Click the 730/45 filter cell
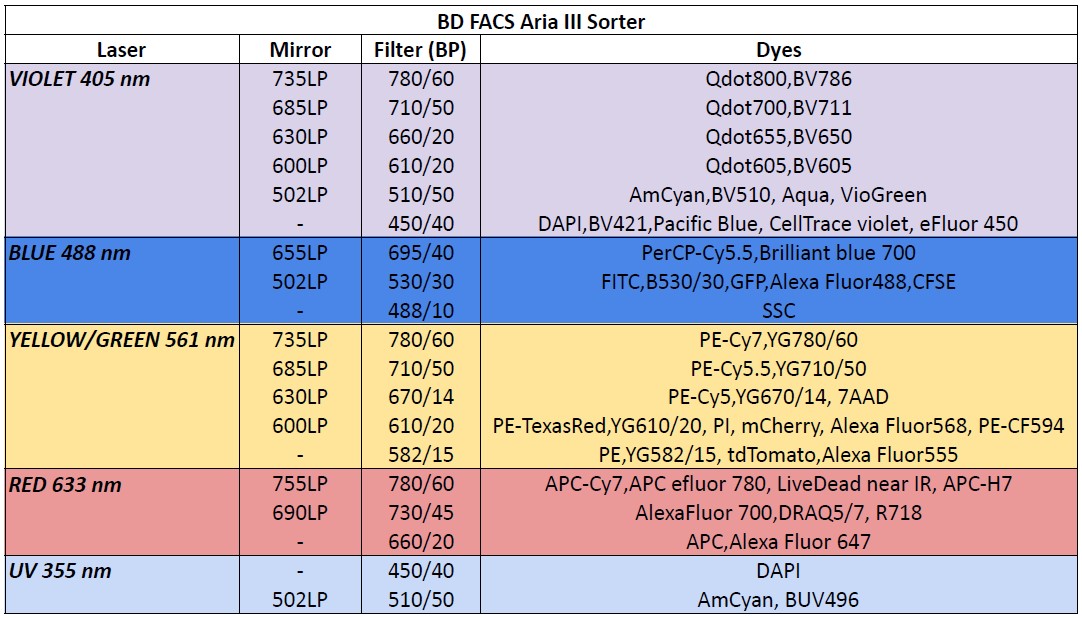Image resolution: width=1082 pixels, height=618 pixels. coord(421,513)
